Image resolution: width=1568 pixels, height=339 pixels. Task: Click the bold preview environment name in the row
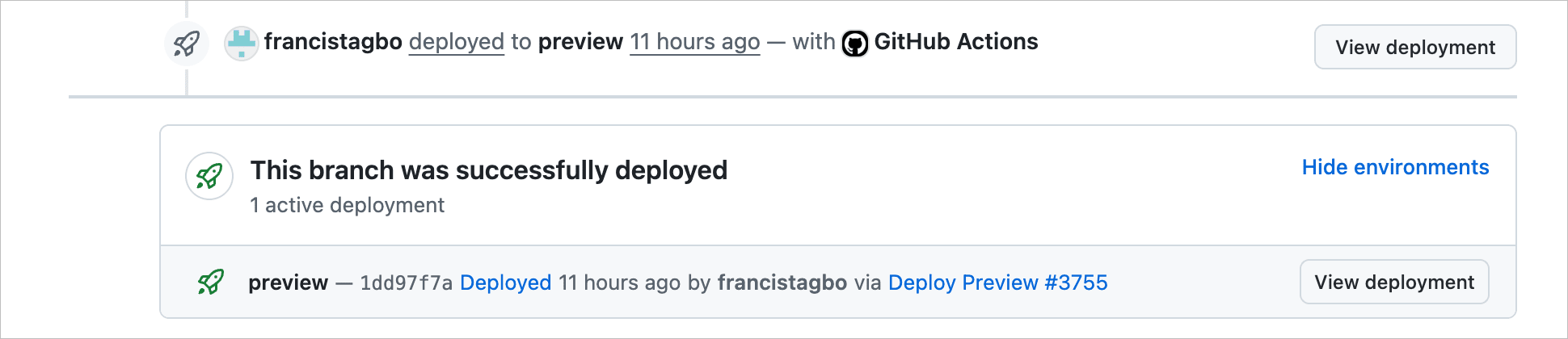(289, 282)
